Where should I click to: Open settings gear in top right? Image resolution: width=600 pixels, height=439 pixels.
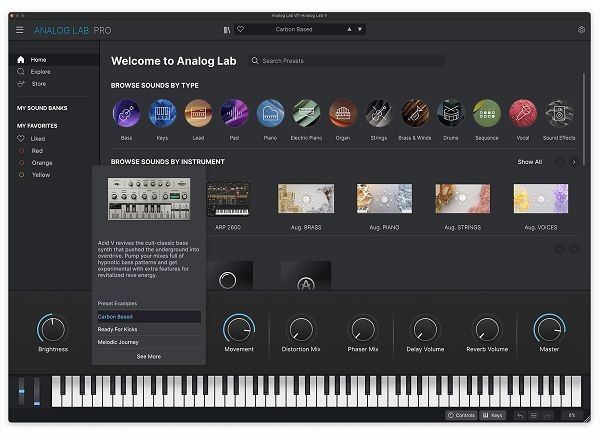581,30
